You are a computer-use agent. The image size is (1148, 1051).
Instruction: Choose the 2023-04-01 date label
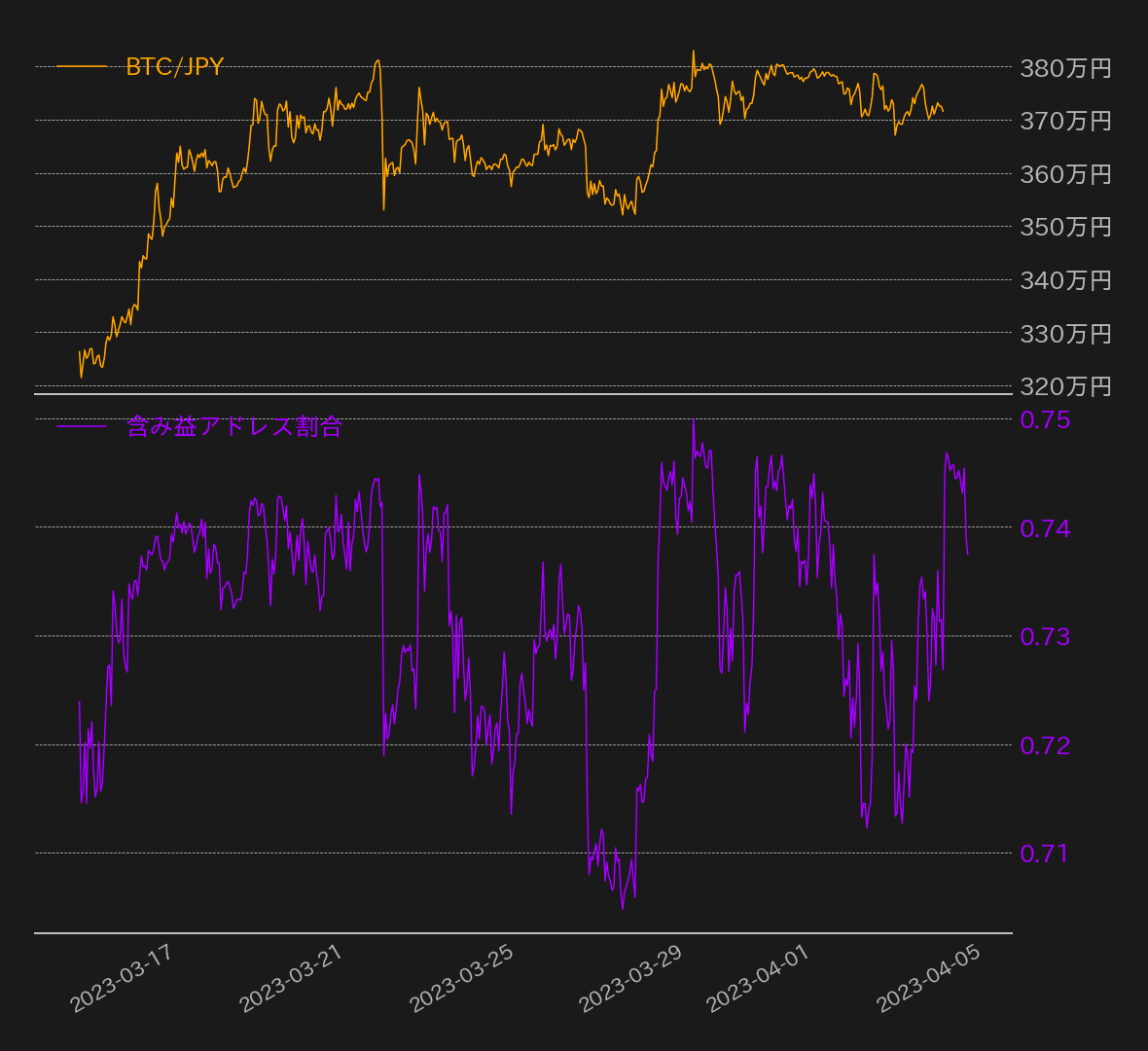pos(758,978)
